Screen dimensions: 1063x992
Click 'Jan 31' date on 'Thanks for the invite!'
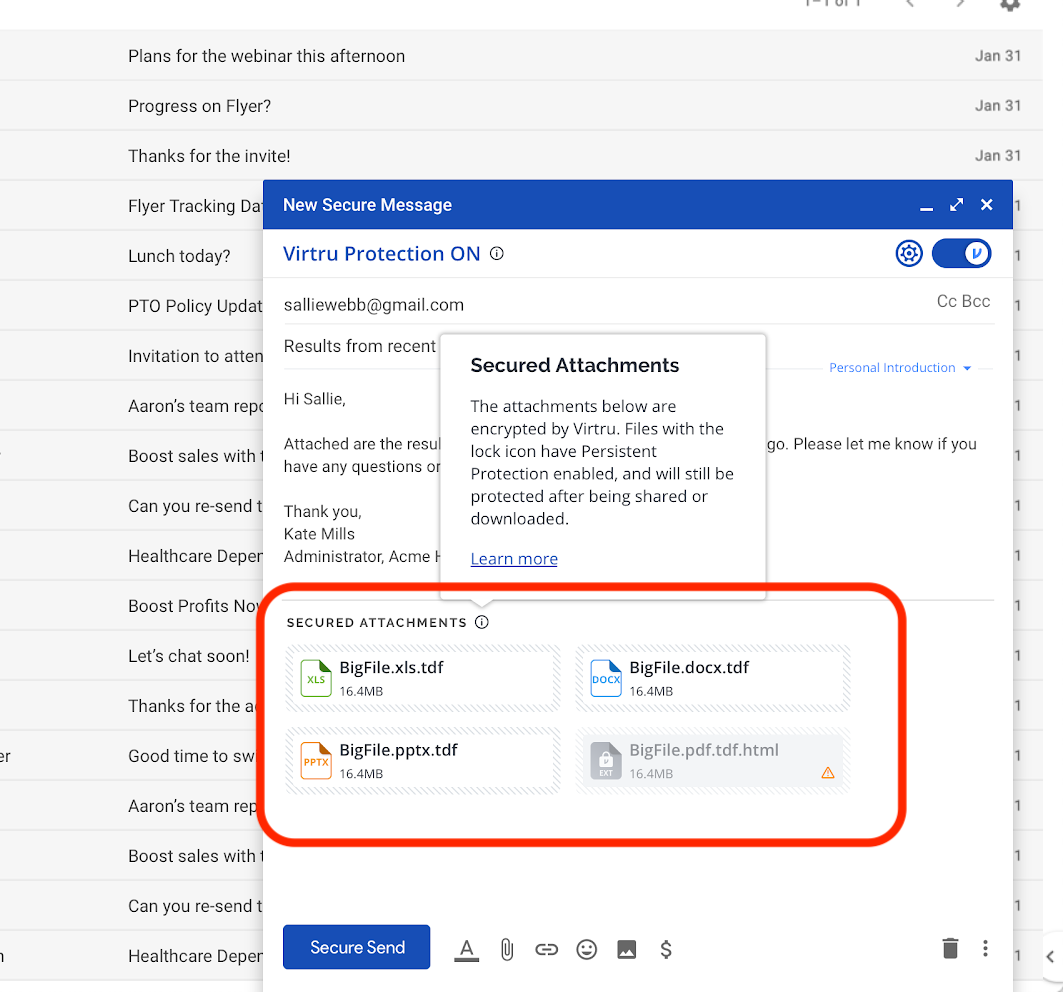[997, 156]
